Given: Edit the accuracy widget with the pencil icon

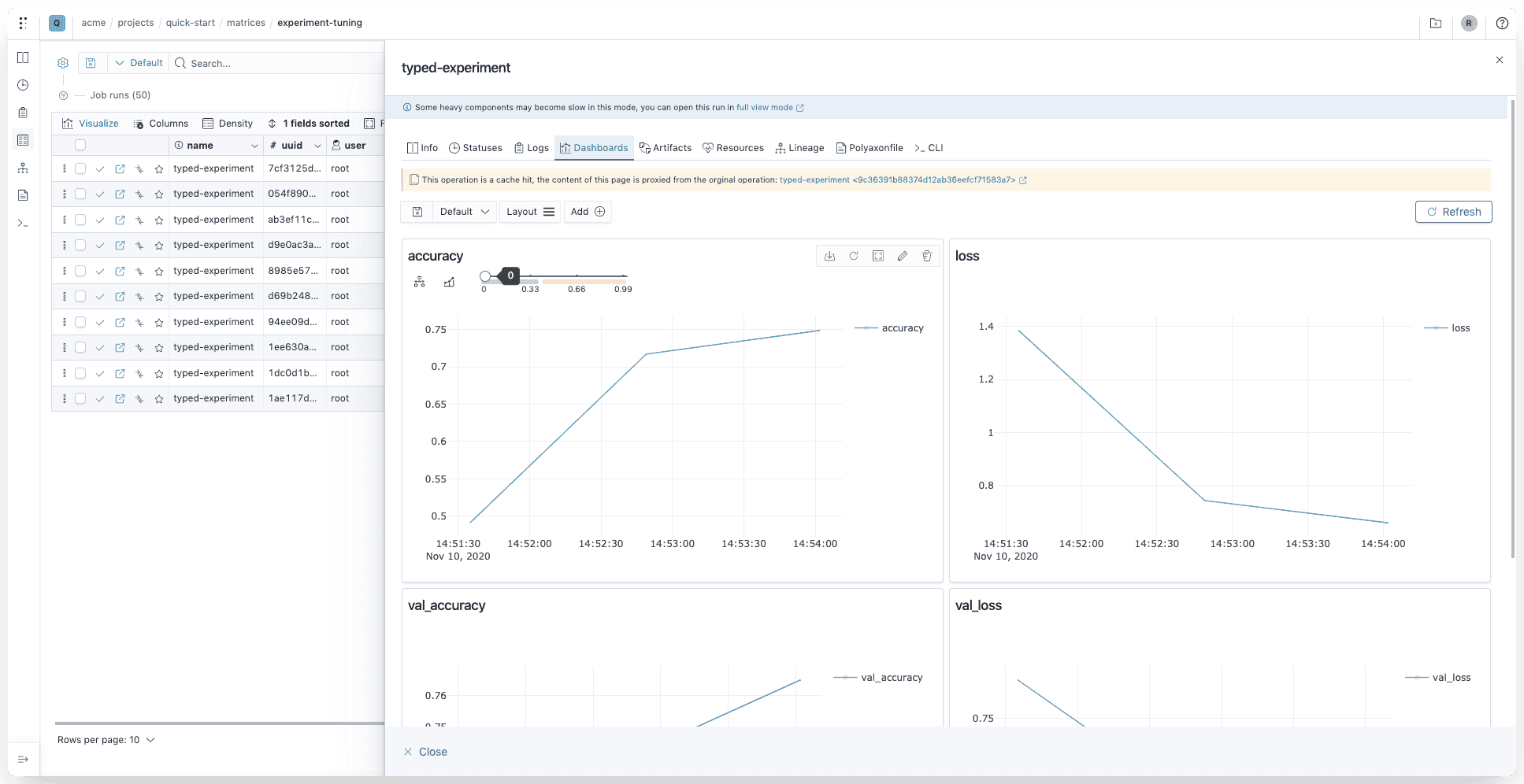Looking at the screenshot, I should 903,256.
